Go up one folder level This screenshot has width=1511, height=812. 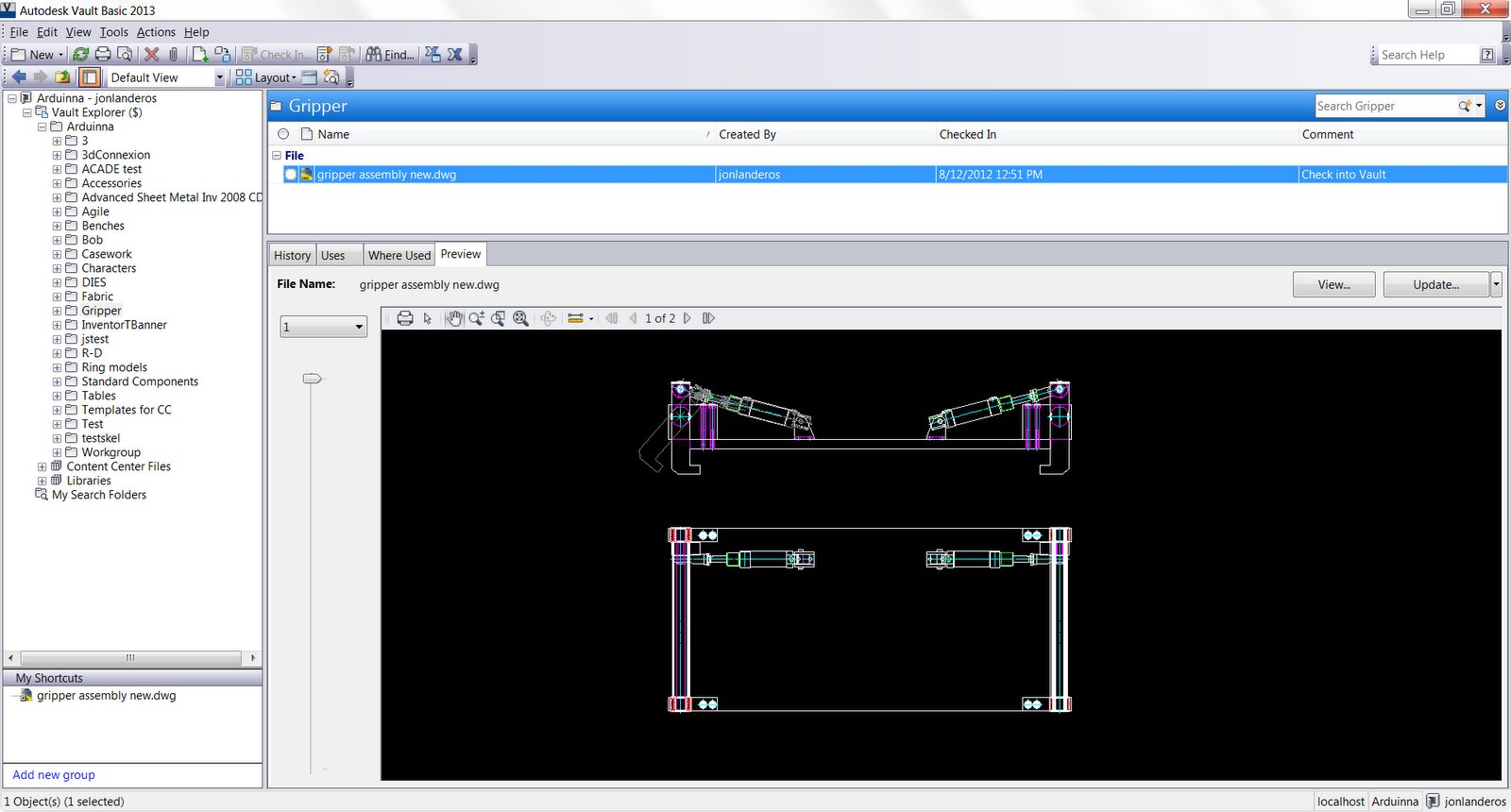point(62,77)
